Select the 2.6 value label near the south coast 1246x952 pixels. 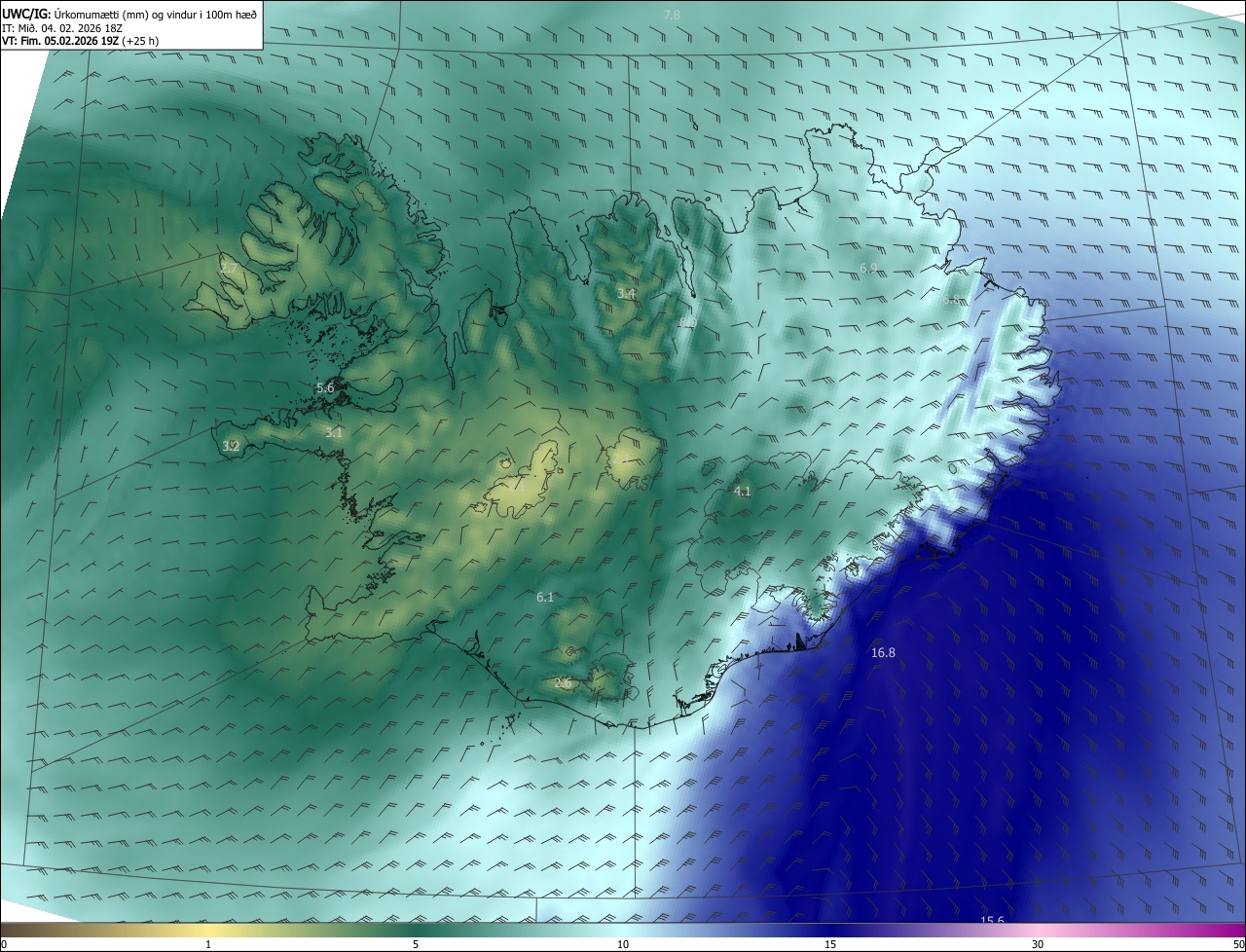point(563,683)
